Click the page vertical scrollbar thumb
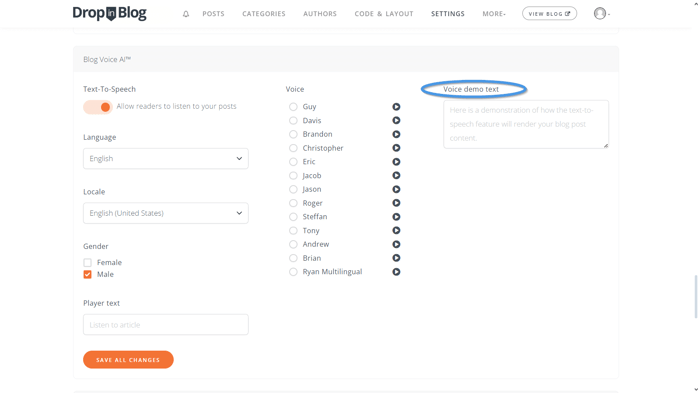The image size is (700, 393). (x=696, y=297)
